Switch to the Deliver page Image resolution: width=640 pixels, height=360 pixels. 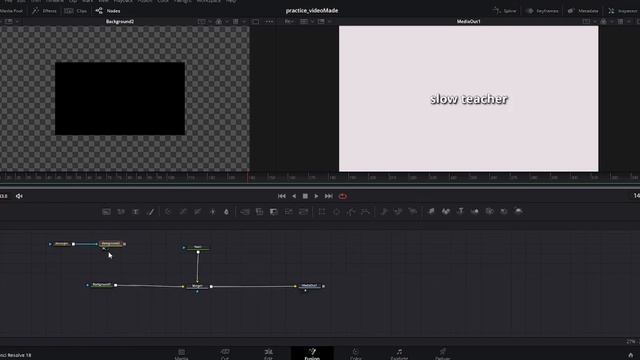pos(442,354)
